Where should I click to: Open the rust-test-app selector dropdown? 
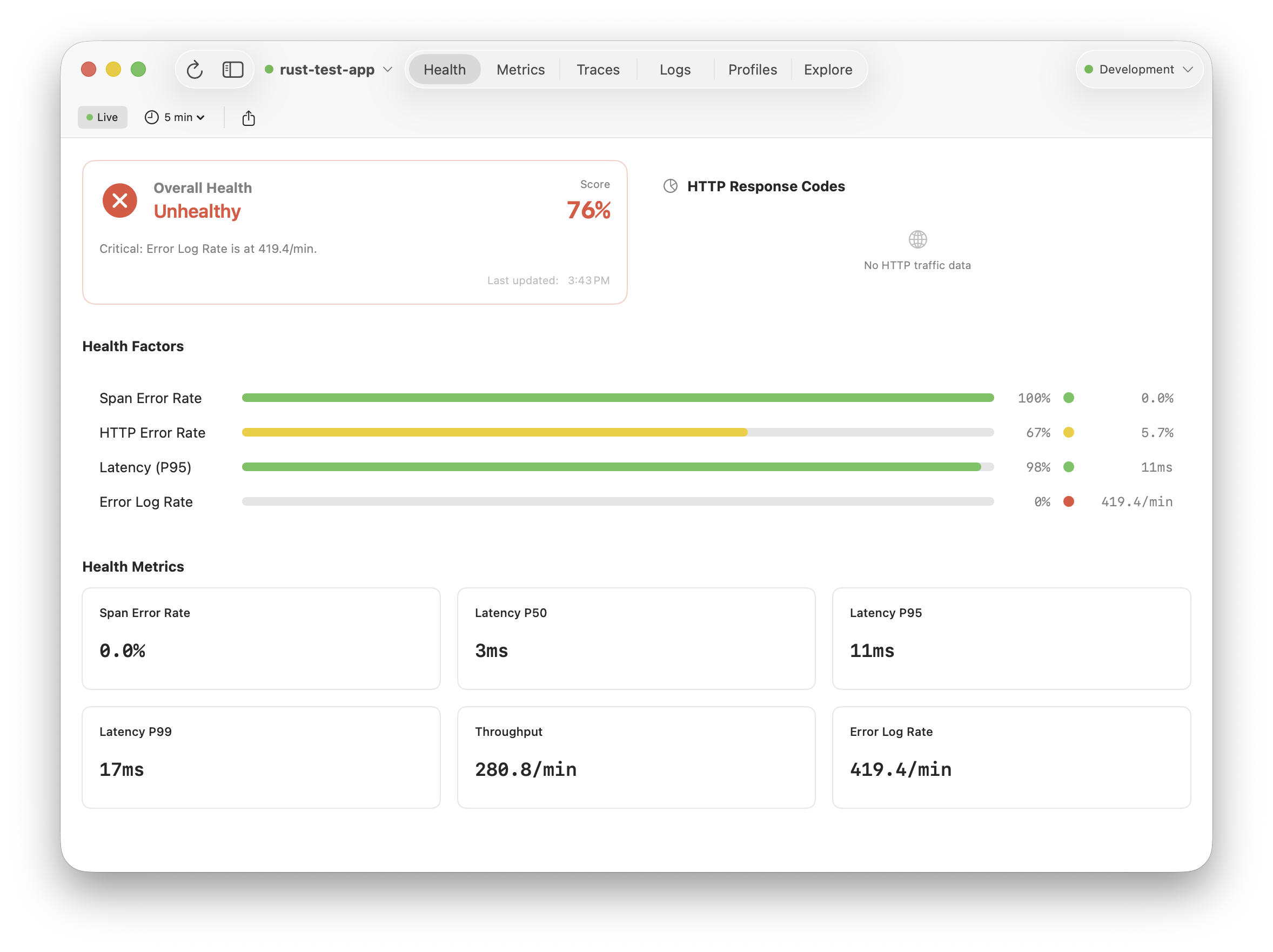[x=329, y=70]
